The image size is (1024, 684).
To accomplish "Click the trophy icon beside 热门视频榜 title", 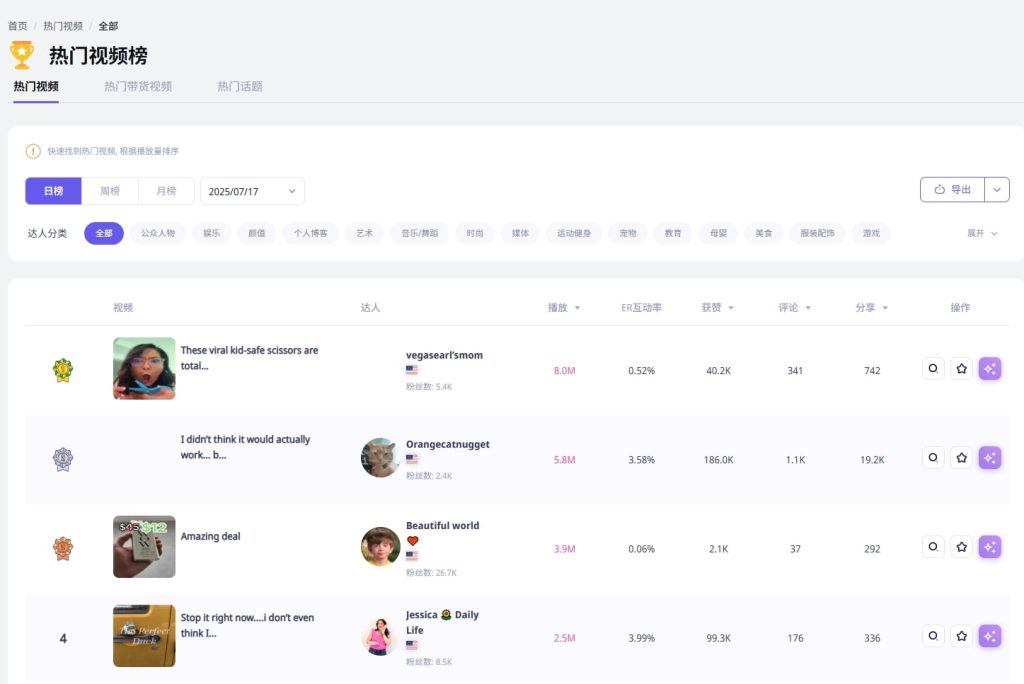I will (21, 55).
